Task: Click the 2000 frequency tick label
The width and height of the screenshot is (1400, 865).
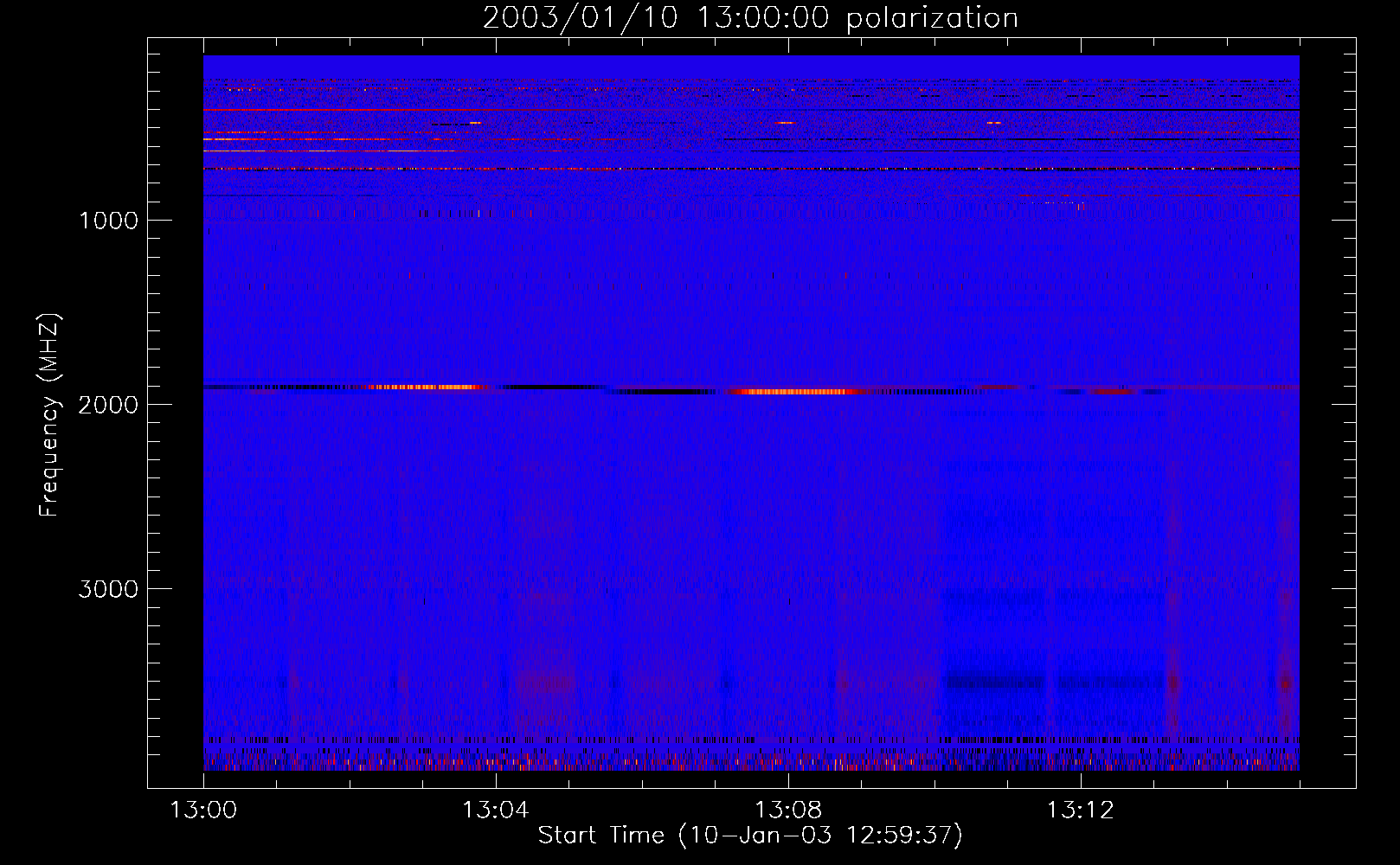Action: [108, 405]
